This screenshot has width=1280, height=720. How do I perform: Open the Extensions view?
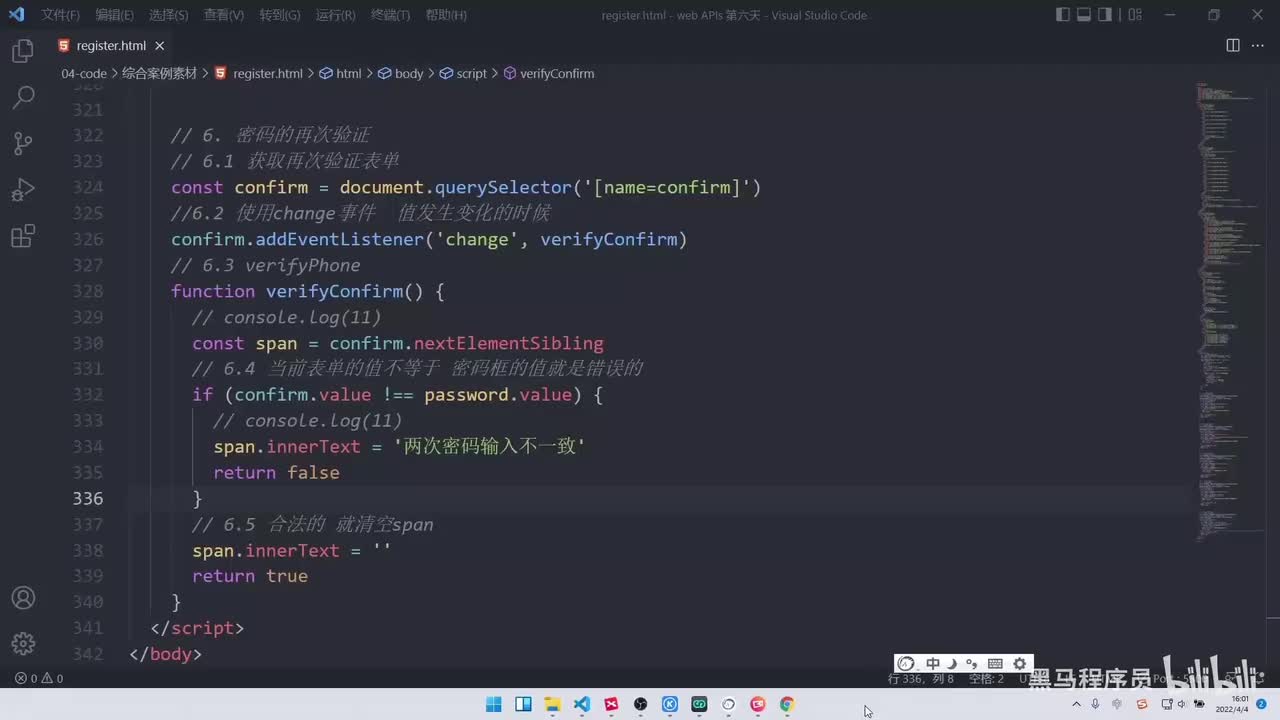pos(23,236)
